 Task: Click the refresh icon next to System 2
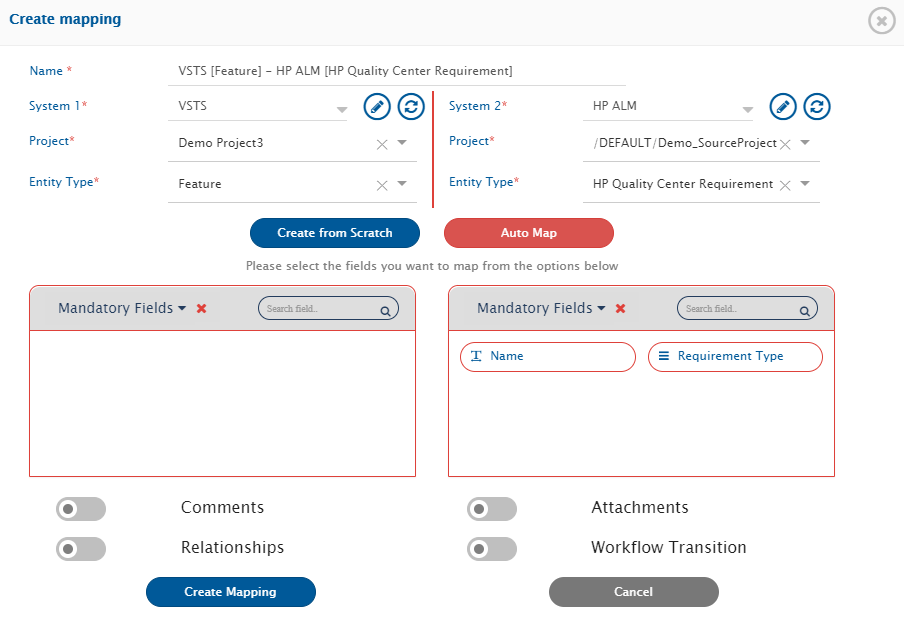pos(817,106)
